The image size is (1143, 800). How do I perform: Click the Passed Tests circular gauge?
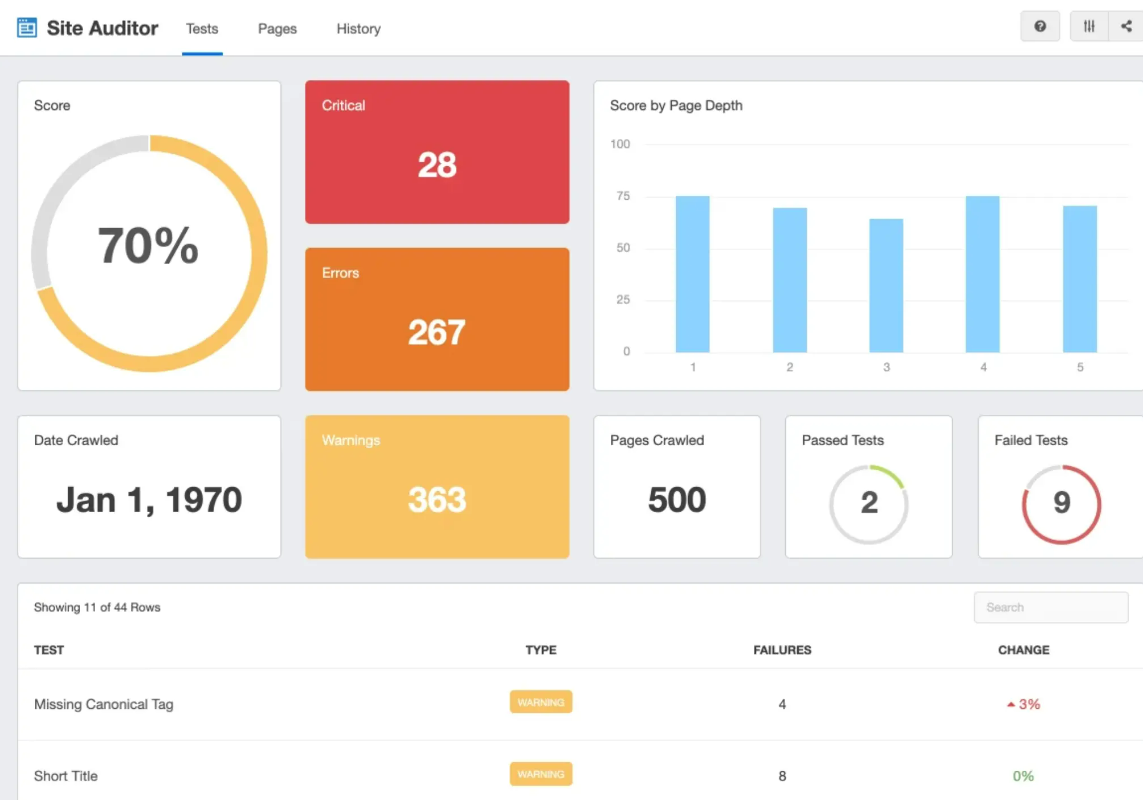(869, 504)
